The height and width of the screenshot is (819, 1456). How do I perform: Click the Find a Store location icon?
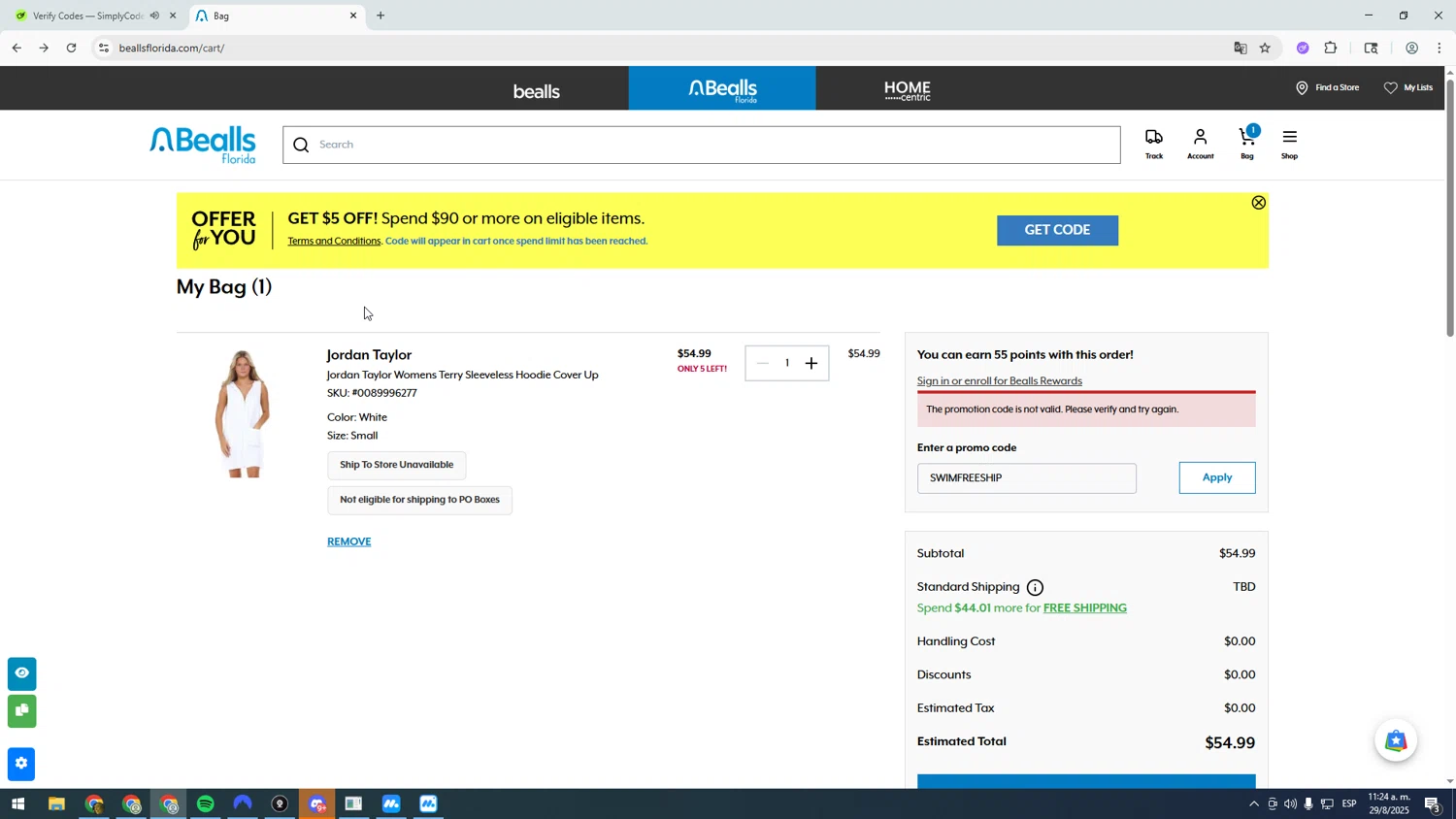pos(1302,87)
